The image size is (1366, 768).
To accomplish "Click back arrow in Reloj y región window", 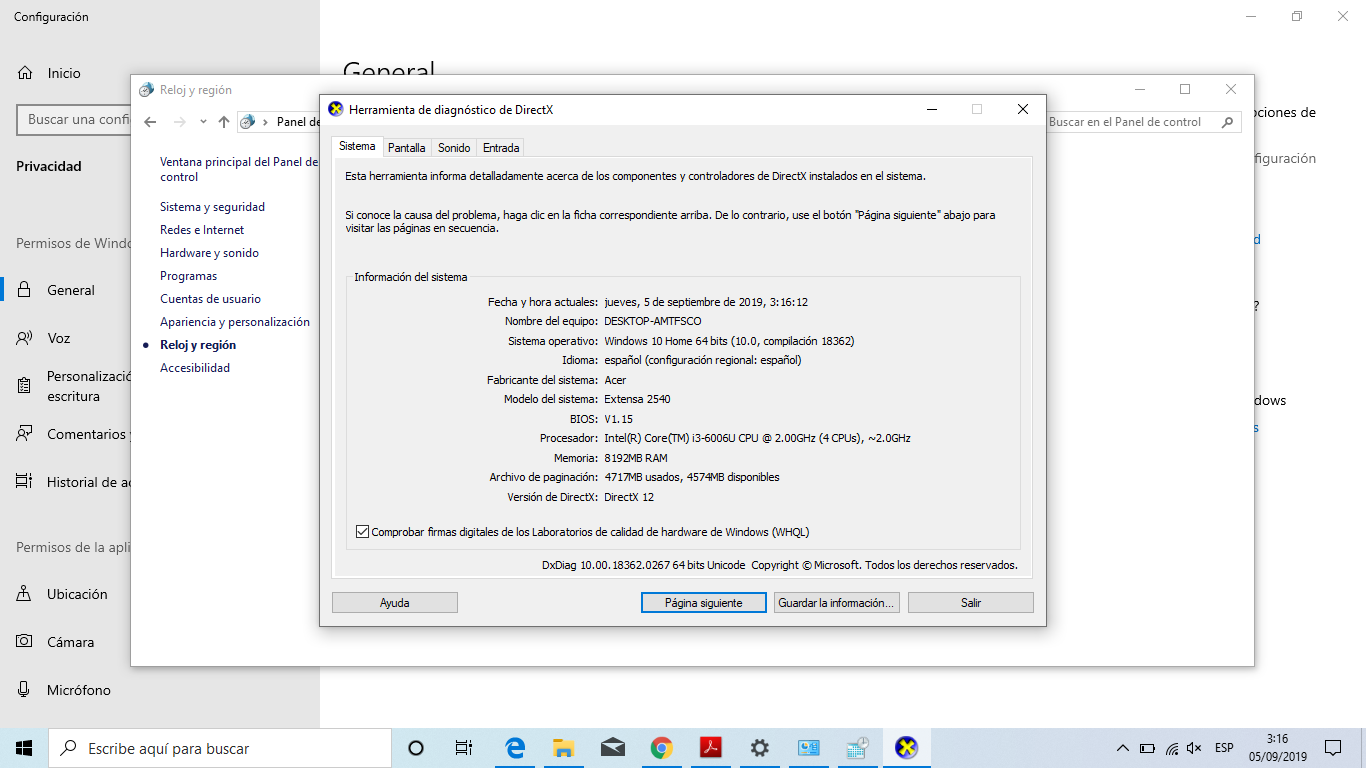I will [x=150, y=122].
